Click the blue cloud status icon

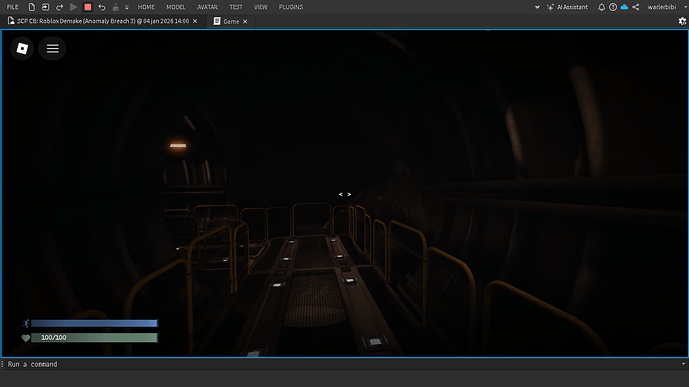tap(624, 7)
